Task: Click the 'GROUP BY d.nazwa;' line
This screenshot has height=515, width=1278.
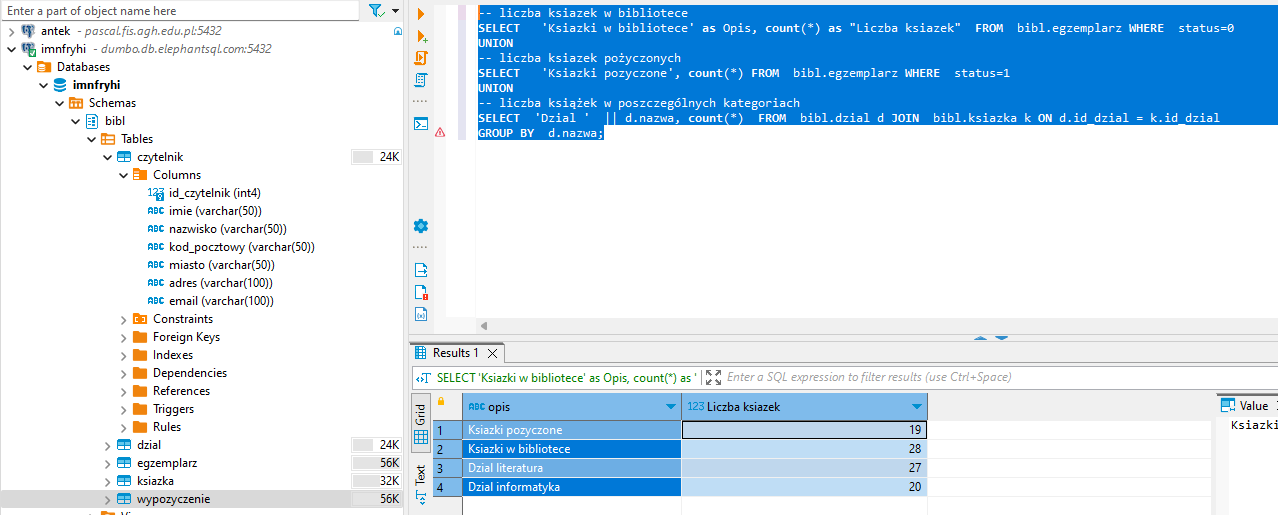Action: click(541, 133)
